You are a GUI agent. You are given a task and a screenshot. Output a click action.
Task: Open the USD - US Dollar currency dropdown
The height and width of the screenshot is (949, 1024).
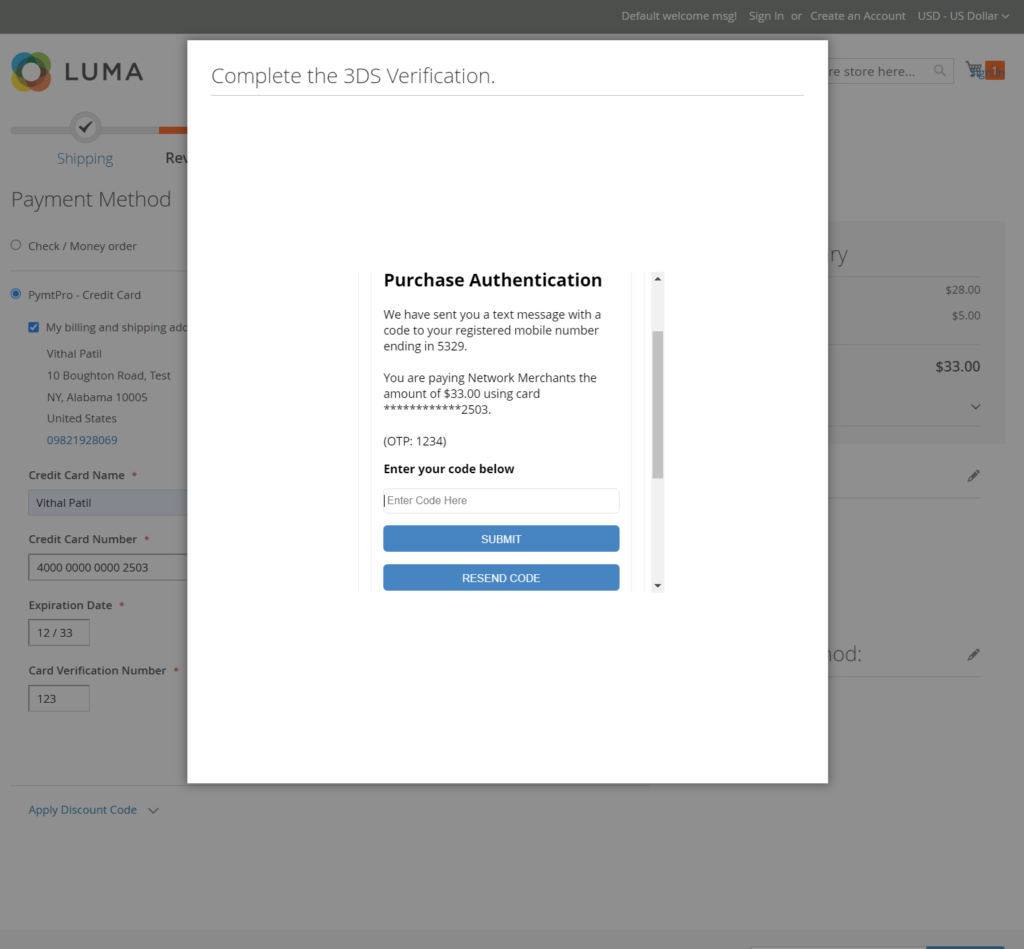coord(963,16)
